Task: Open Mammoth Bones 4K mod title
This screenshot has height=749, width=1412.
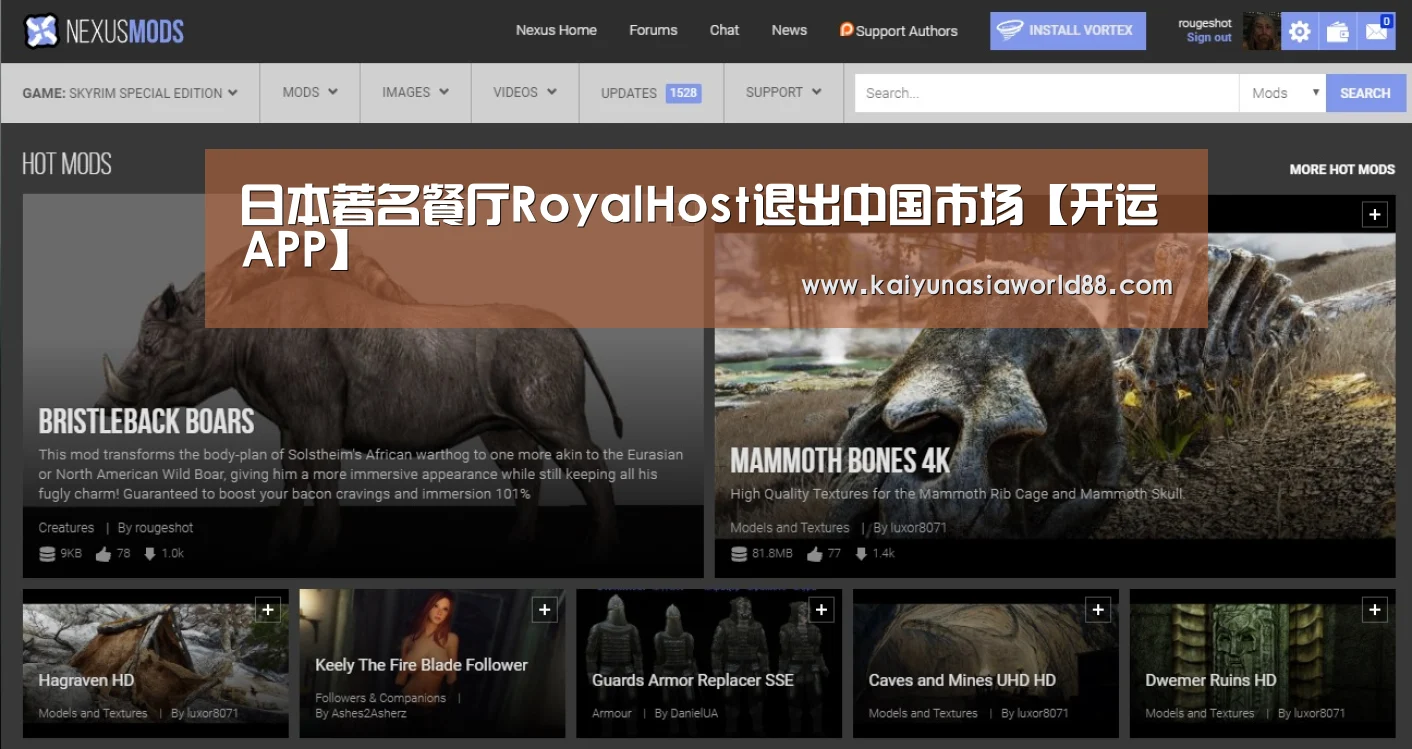Action: (x=840, y=461)
